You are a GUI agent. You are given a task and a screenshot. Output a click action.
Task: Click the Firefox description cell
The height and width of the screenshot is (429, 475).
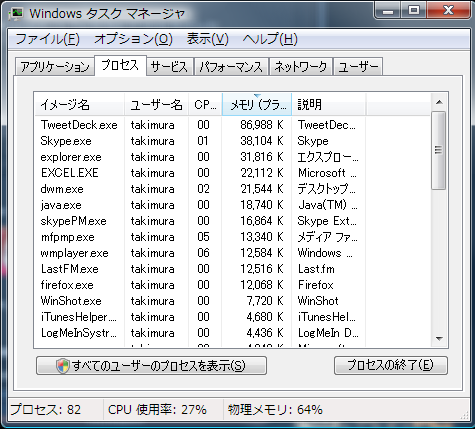315,285
